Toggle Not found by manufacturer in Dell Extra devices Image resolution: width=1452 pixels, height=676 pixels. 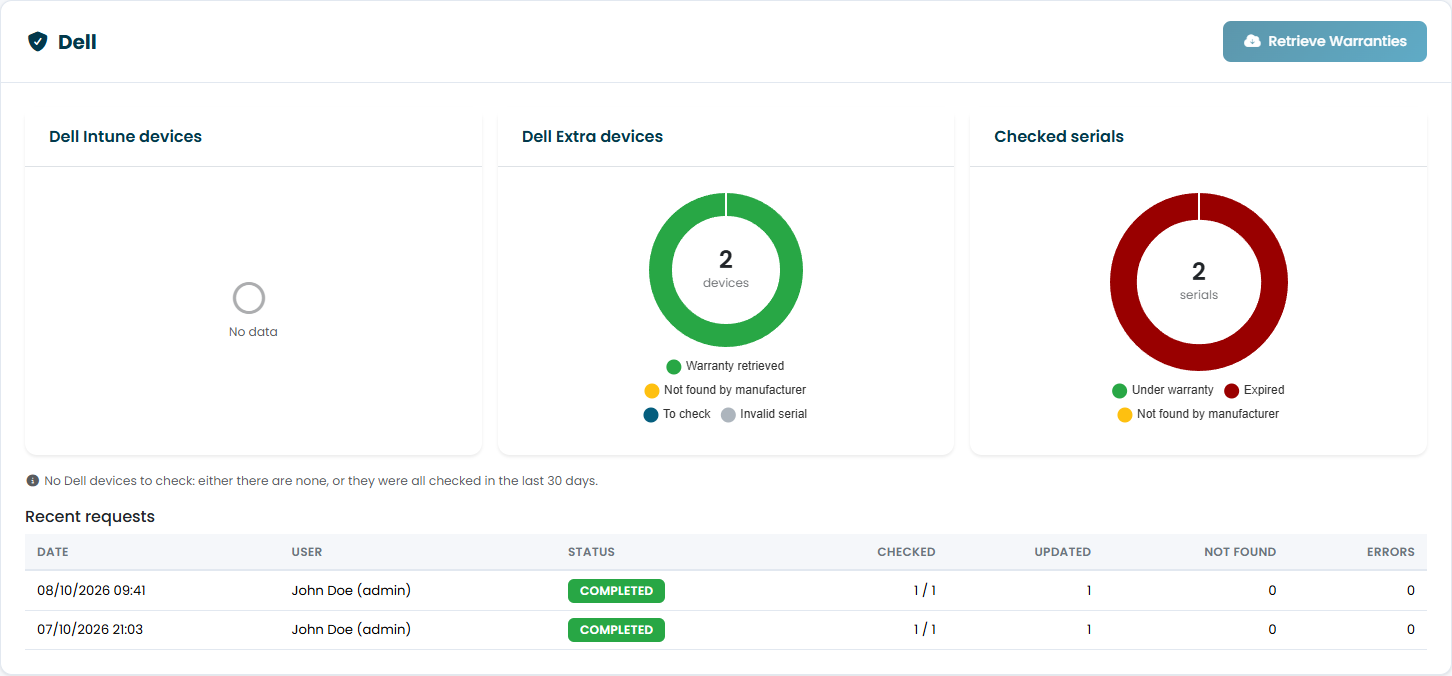725,390
